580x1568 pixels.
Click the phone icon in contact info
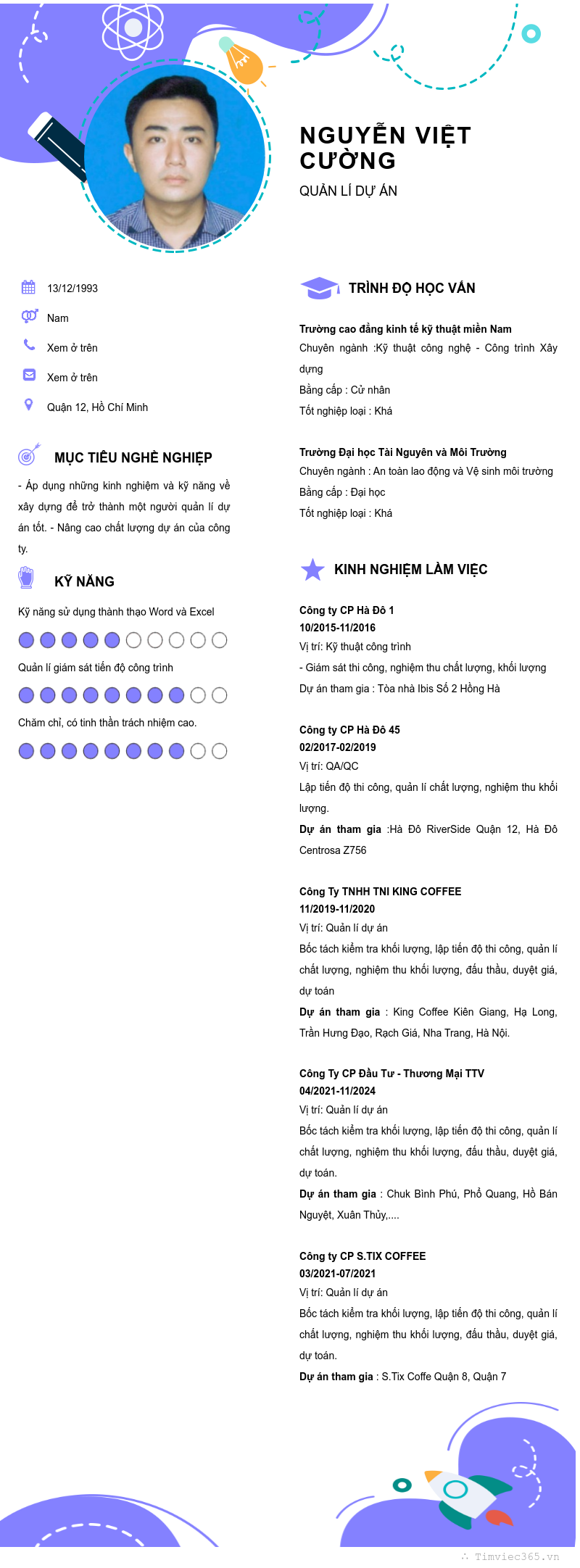pyautogui.click(x=29, y=345)
